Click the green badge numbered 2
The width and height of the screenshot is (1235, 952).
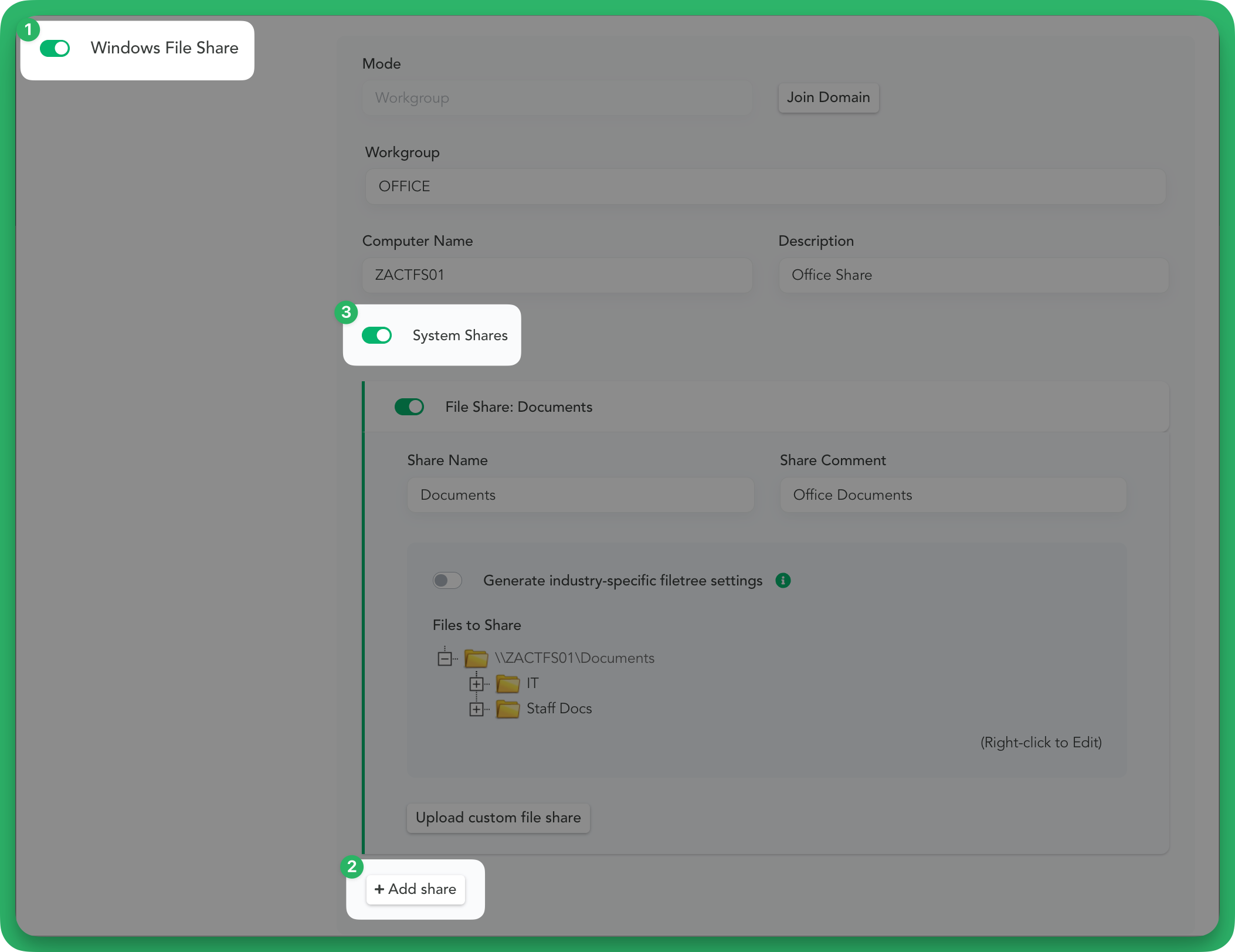coord(352,868)
